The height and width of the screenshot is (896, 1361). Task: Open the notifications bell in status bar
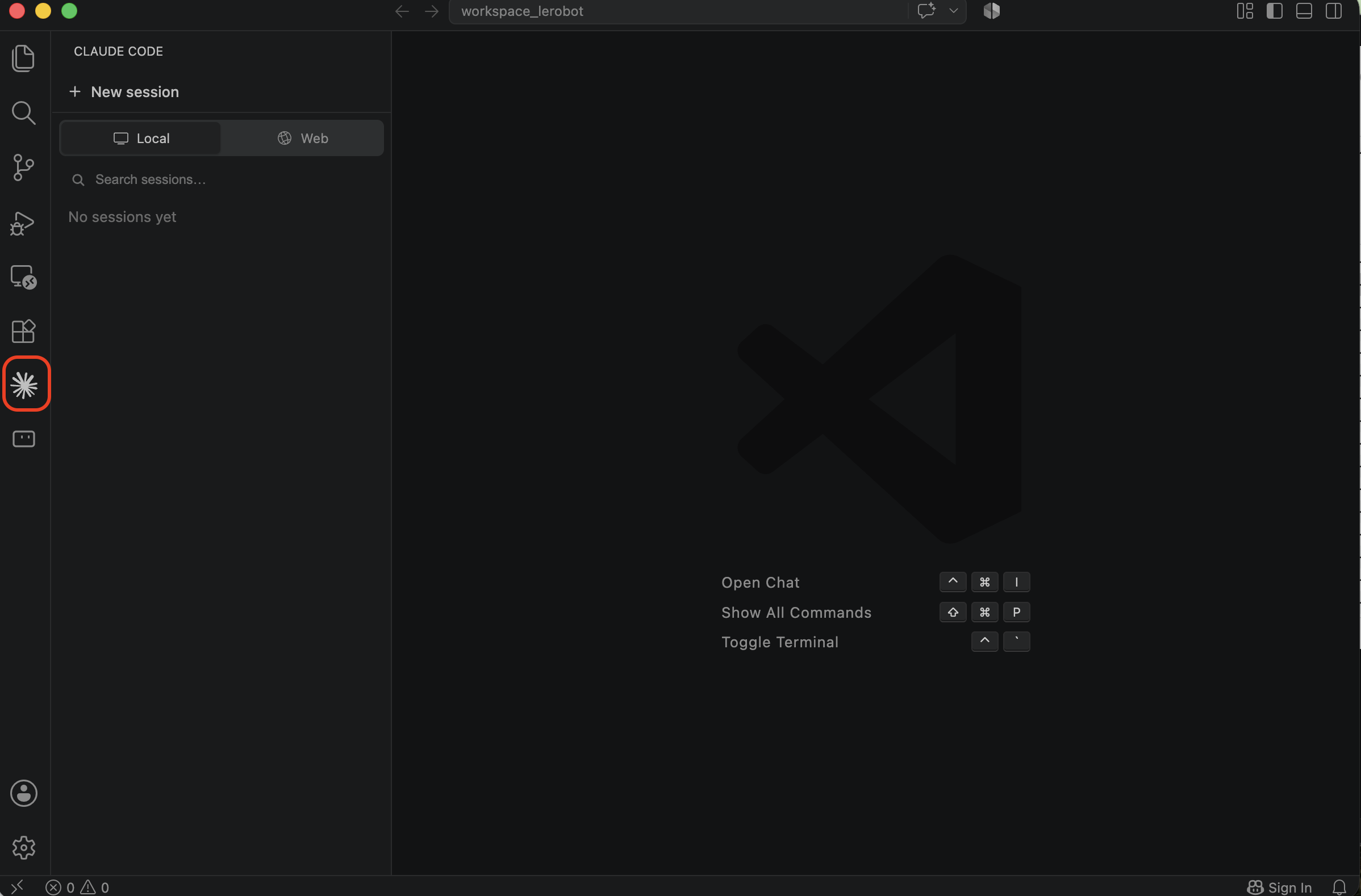pos(1339,887)
